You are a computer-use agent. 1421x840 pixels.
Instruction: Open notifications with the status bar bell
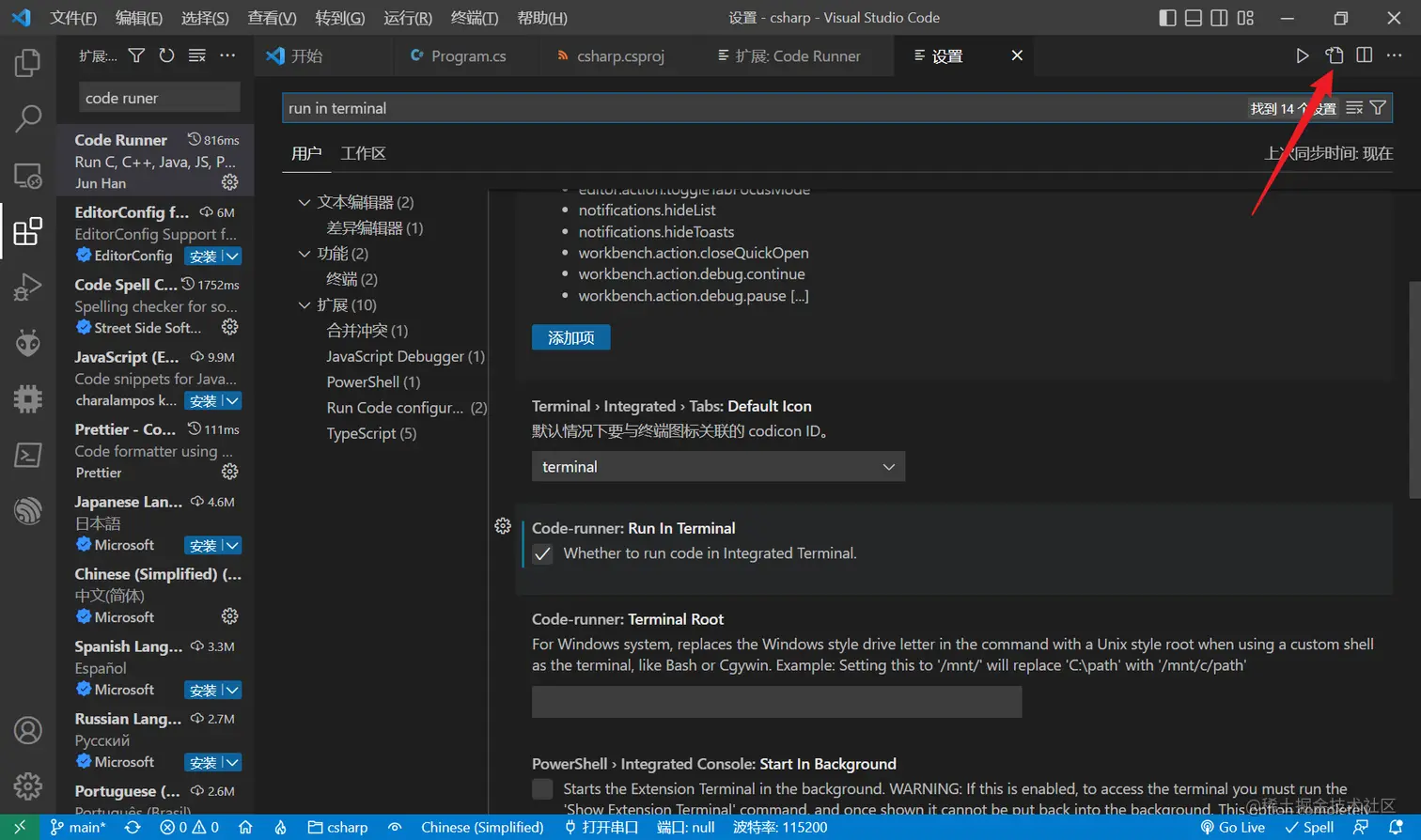[x=1396, y=828]
